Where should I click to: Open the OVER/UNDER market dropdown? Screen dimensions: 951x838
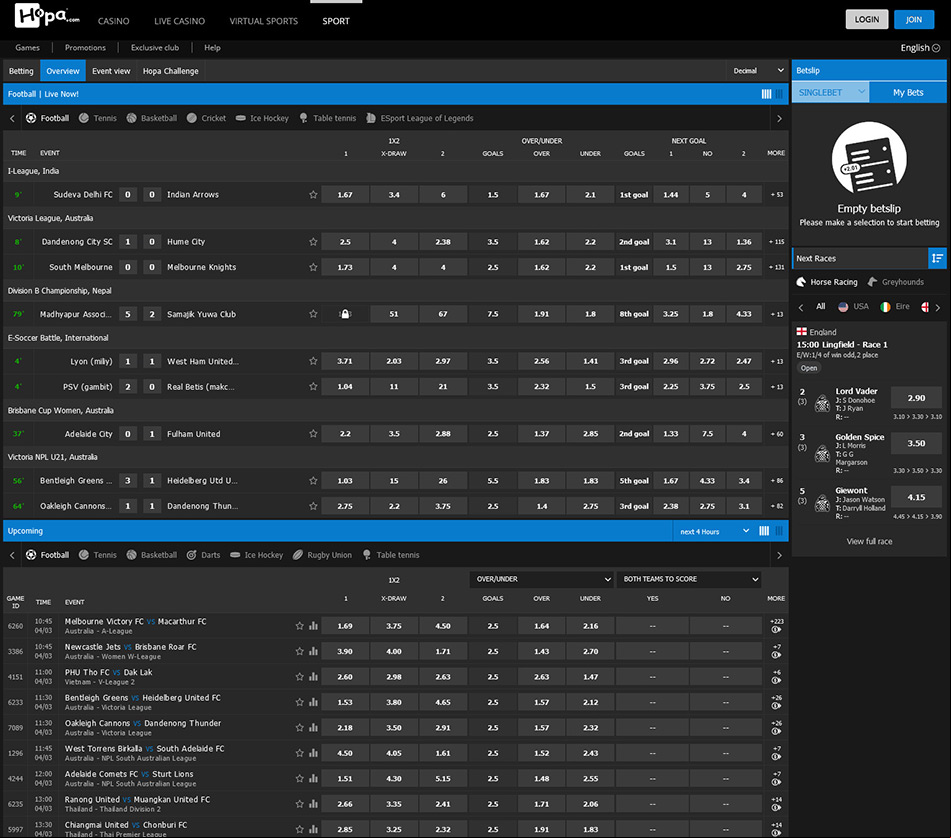(x=541, y=579)
